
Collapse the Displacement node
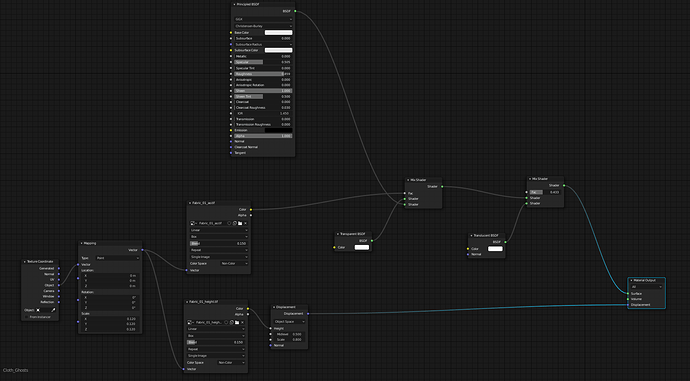(x=274, y=307)
